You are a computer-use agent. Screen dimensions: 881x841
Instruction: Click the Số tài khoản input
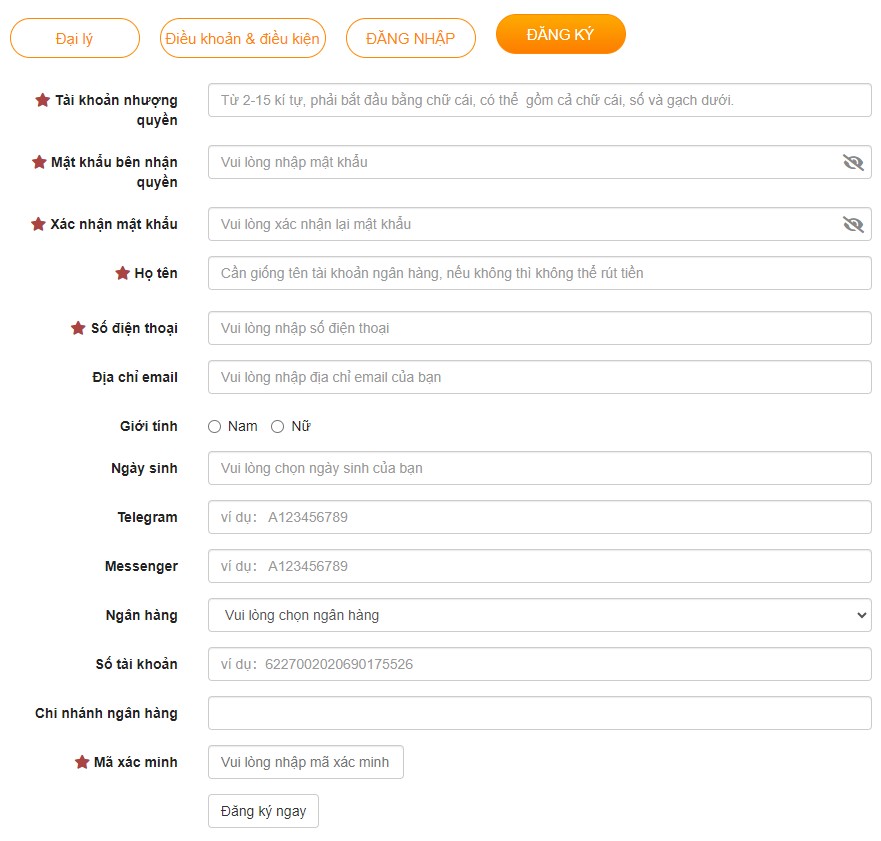tap(539, 664)
